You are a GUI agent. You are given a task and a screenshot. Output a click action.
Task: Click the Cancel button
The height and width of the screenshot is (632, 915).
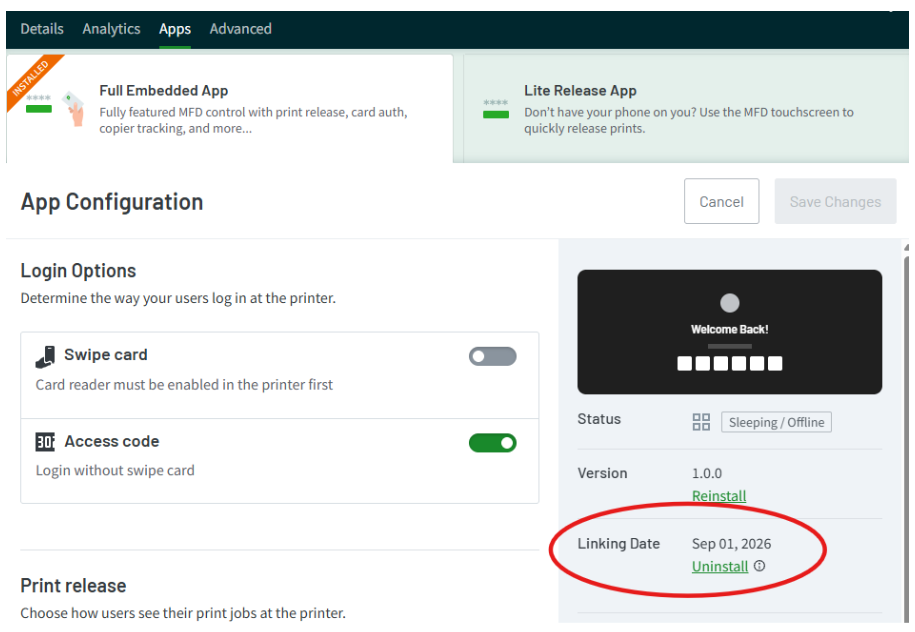(x=721, y=201)
